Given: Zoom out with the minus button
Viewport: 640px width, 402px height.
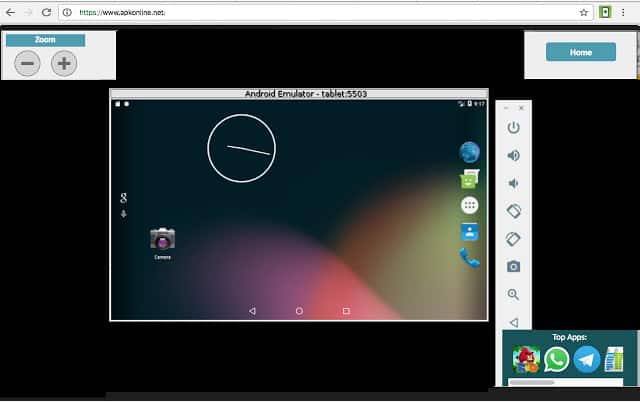Looking at the screenshot, I should (x=27, y=63).
